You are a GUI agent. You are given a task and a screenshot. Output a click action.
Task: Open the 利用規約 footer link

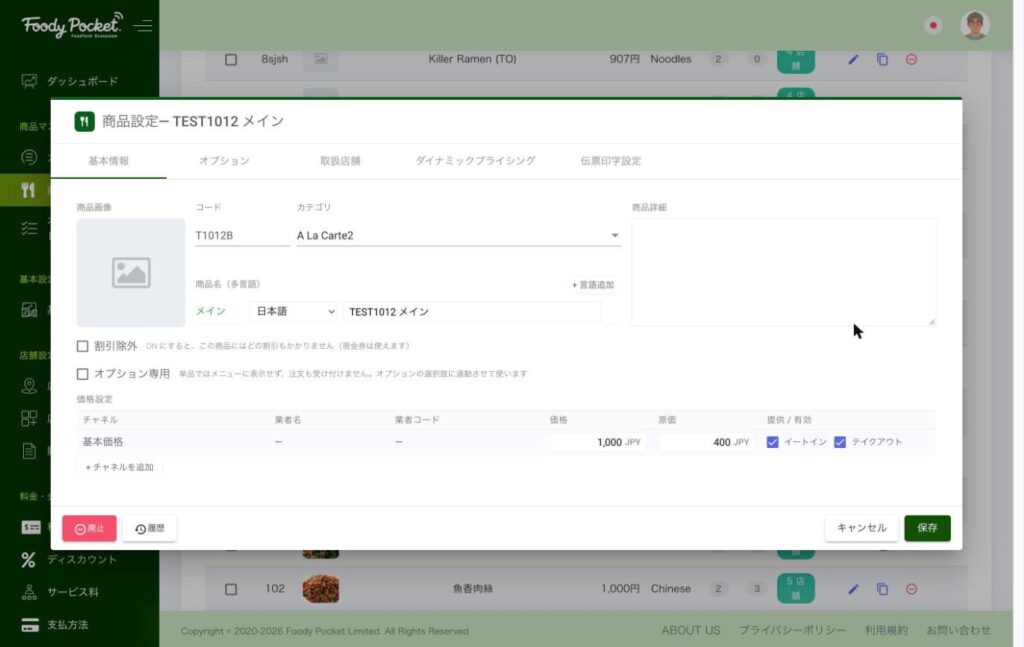[x=886, y=630]
